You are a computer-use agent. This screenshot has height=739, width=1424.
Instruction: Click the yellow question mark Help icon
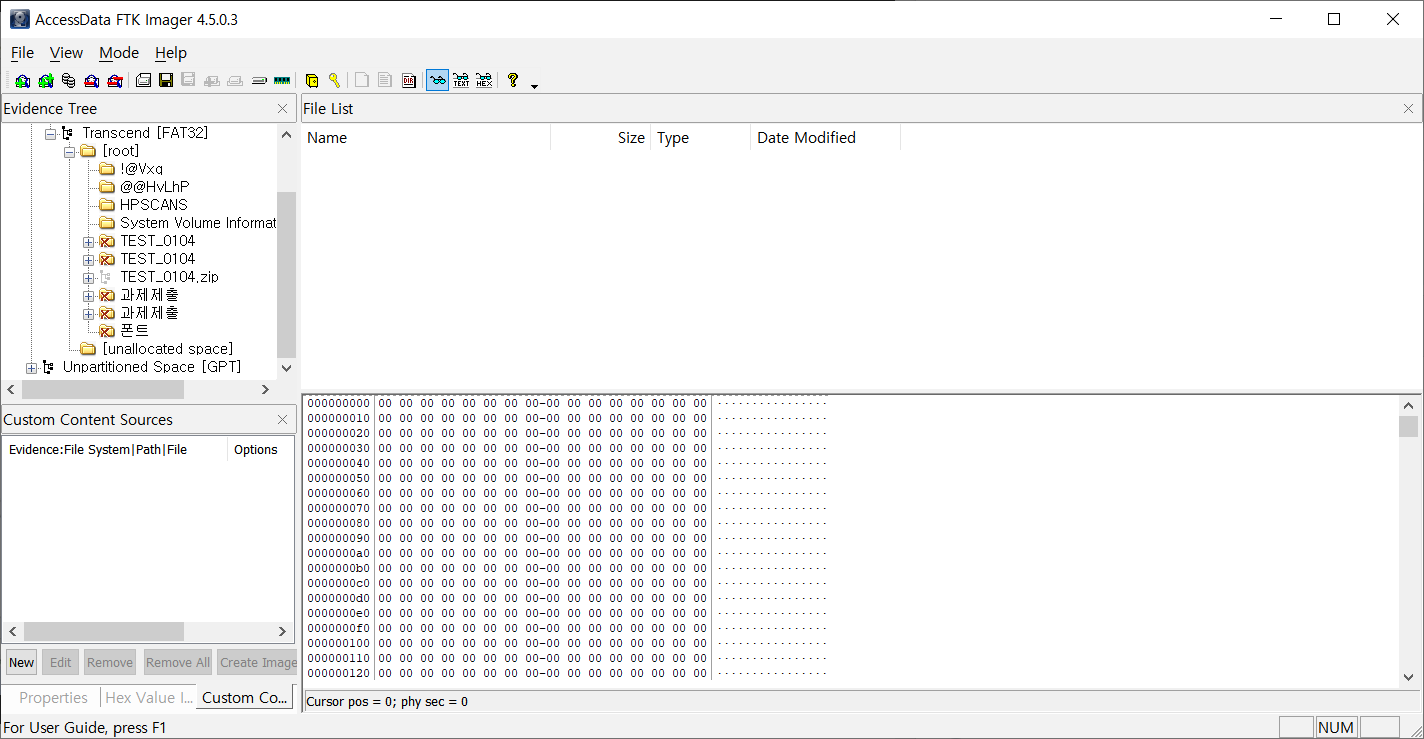(x=513, y=81)
